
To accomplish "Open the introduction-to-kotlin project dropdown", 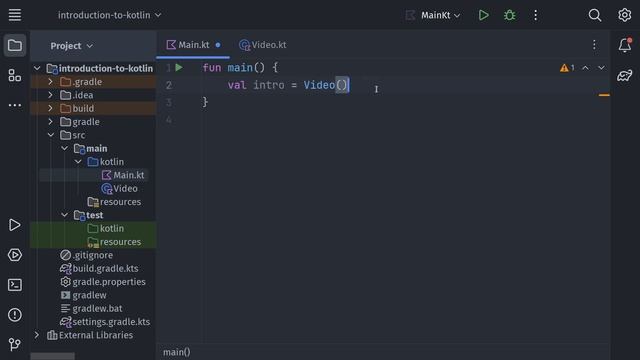I will click(109, 15).
